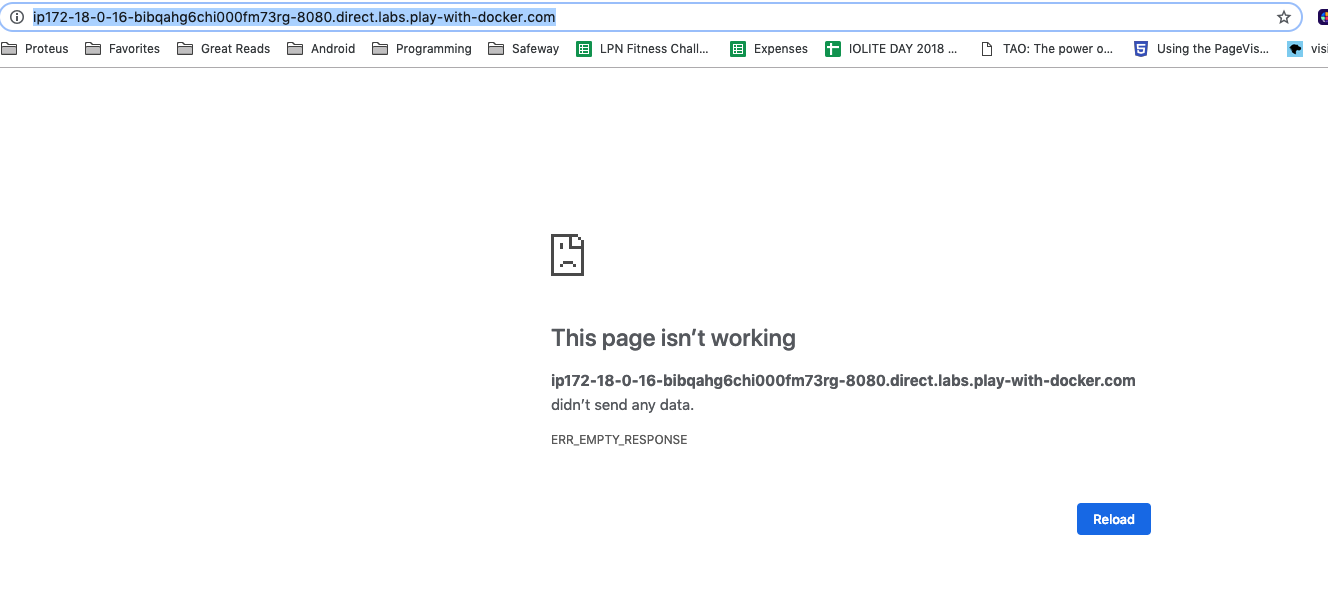Click the 'This page isn't working' heading

pyautogui.click(x=673, y=338)
